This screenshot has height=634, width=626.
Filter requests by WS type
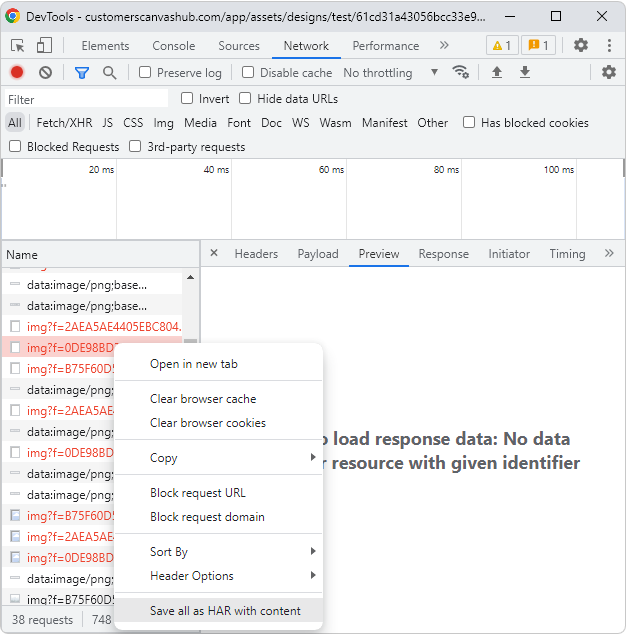click(300, 123)
